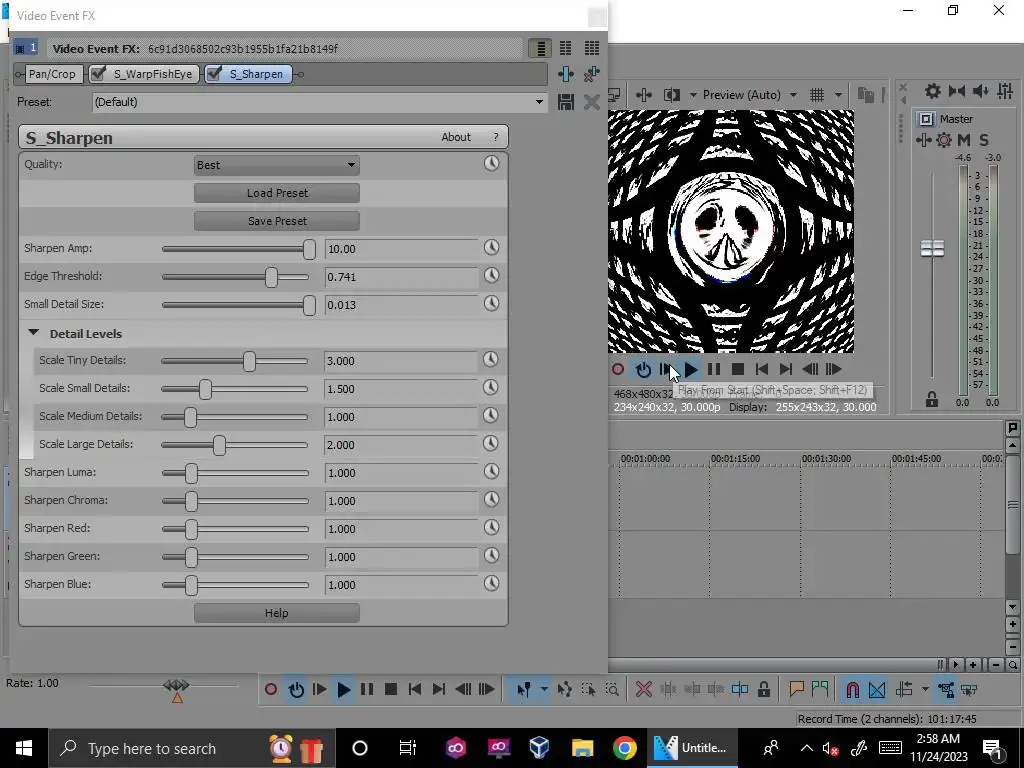Toggle Loop Playback in bottom transport bar

(296, 690)
